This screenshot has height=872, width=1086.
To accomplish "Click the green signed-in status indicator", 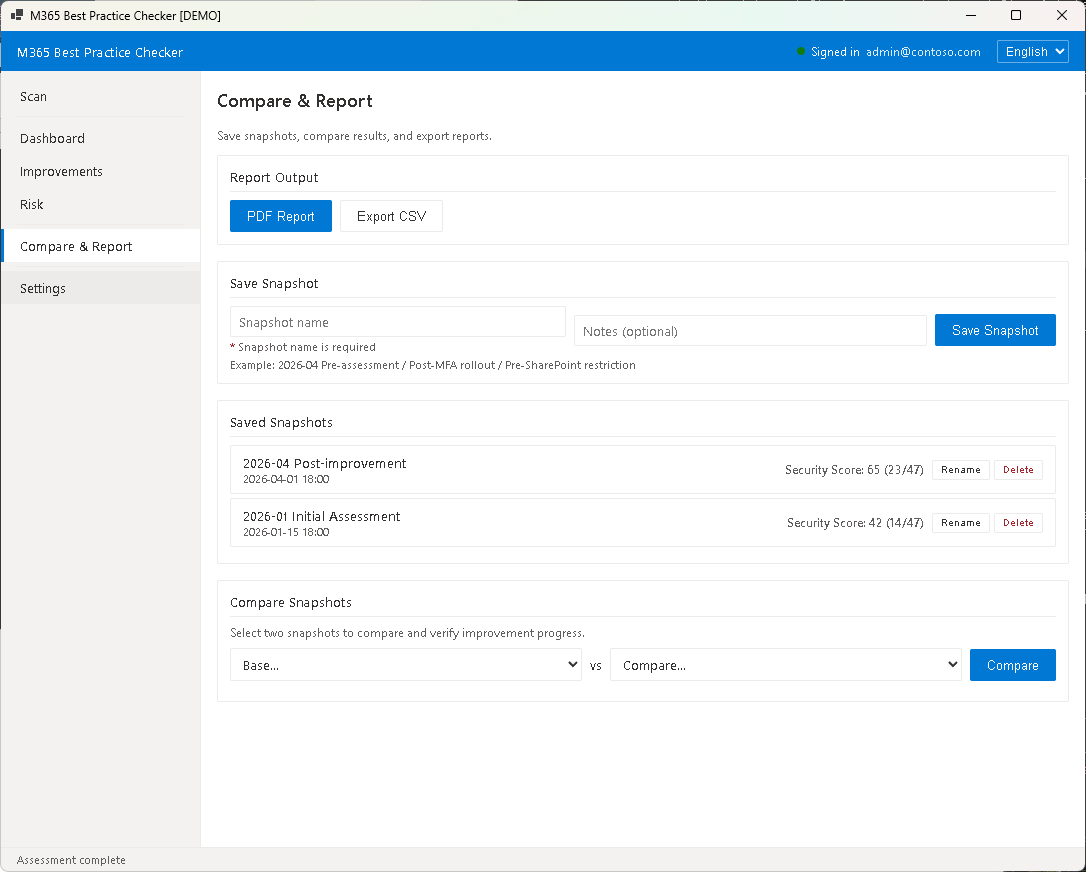I will (x=801, y=52).
